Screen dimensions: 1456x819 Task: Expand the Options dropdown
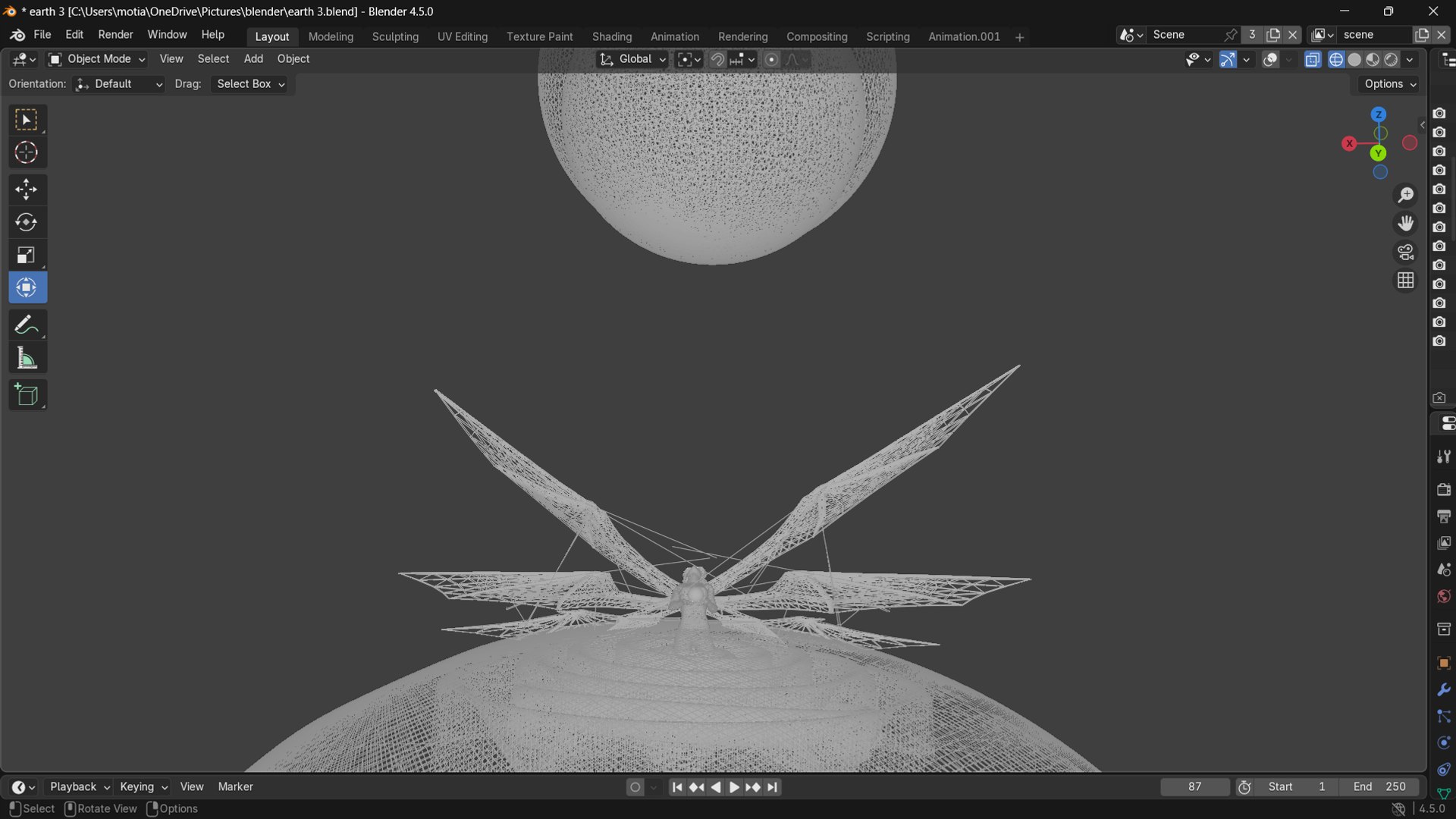[1390, 84]
